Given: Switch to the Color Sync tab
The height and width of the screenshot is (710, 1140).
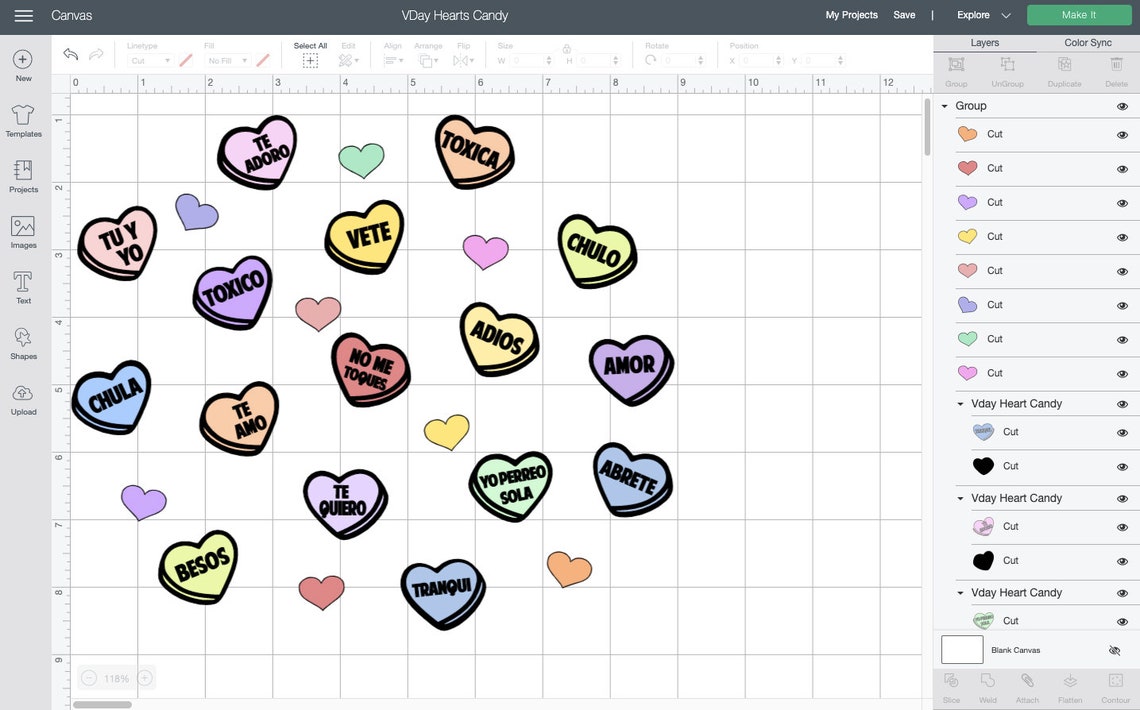Looking at the screenshot, I should coord(1088,40).
